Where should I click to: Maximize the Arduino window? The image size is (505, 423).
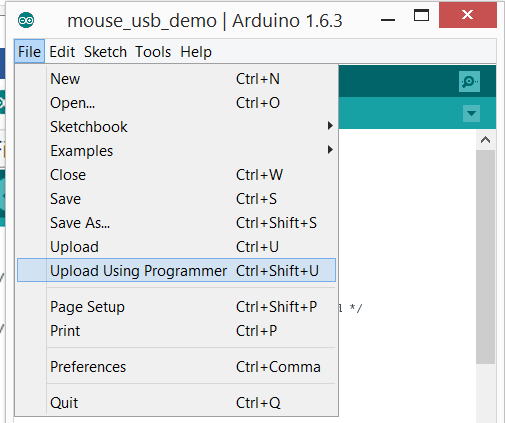[x=421, y=15]
